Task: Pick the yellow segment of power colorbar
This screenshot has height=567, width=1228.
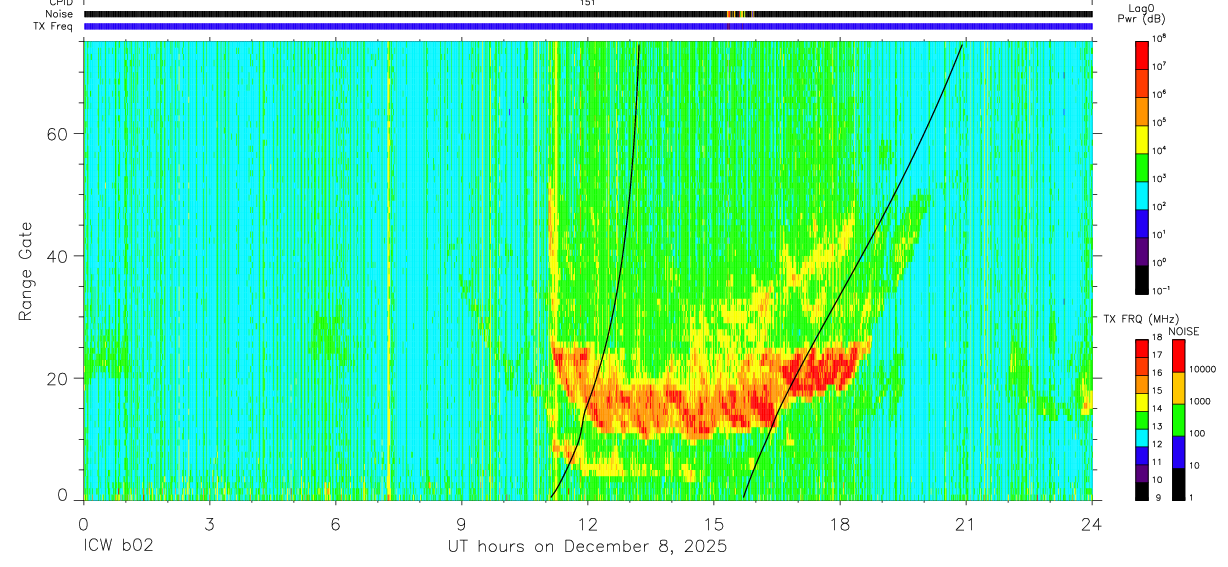Action: click(x=1141, y=137)
